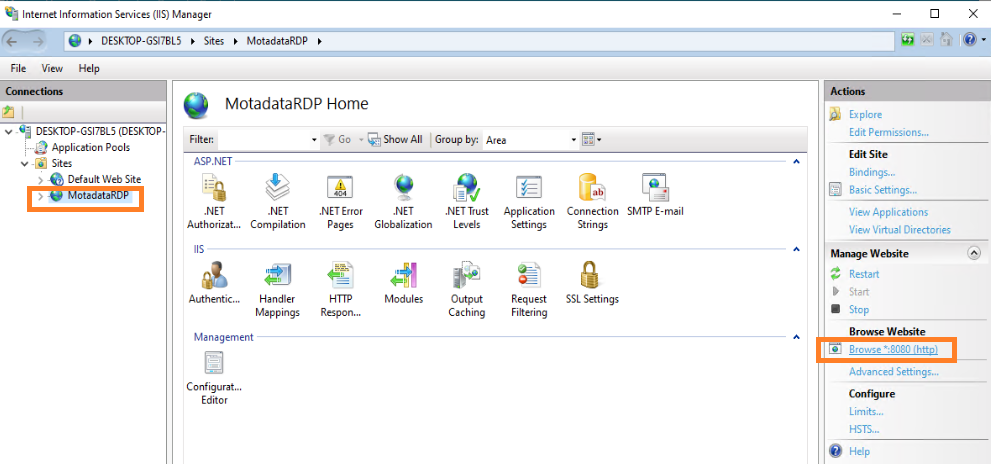Expand the Default Web Site node
The height and width of the screenshot is (464, 991).
pyautogui.click(x=40, y=180)
